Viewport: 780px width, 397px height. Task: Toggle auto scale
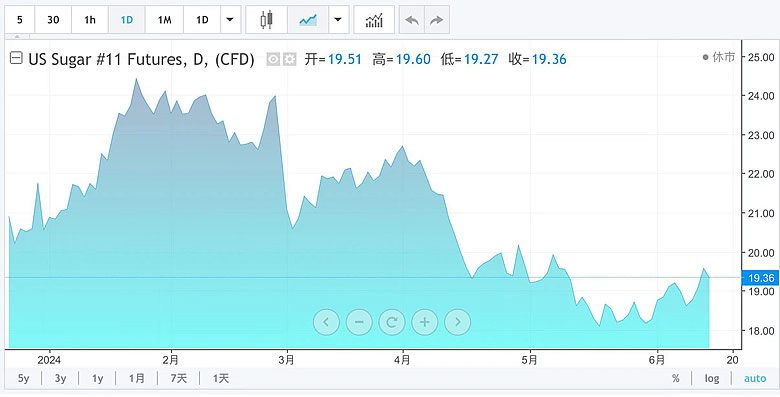tap(755, 379)
